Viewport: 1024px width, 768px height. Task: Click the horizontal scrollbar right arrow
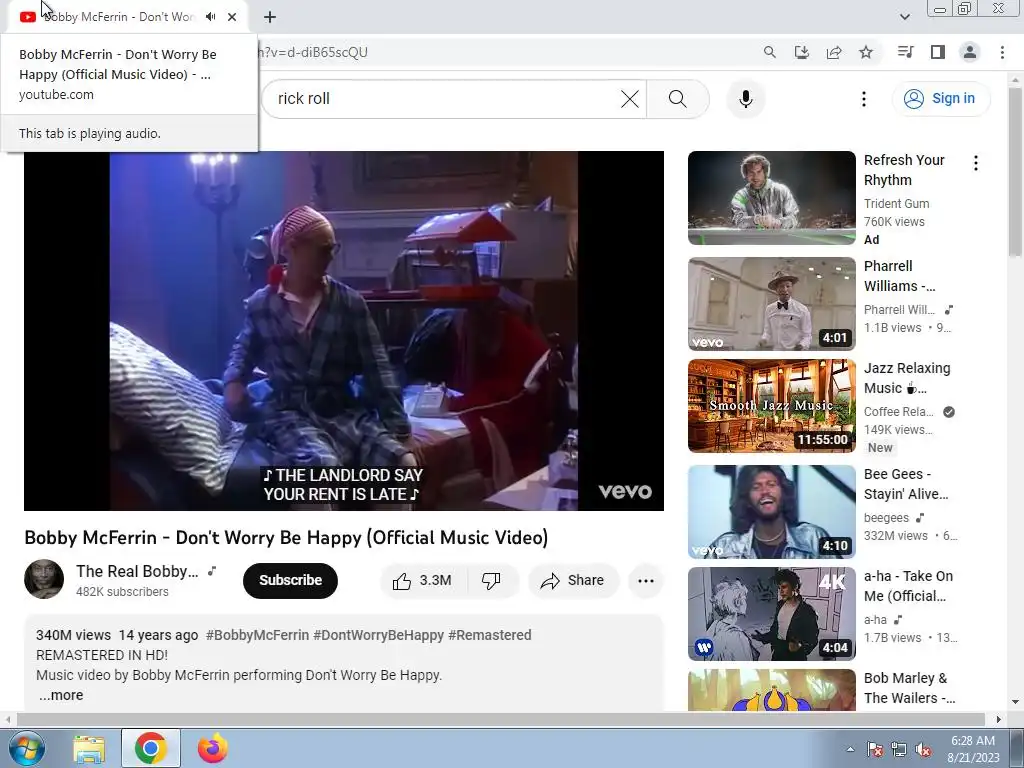tap(999, 719)
